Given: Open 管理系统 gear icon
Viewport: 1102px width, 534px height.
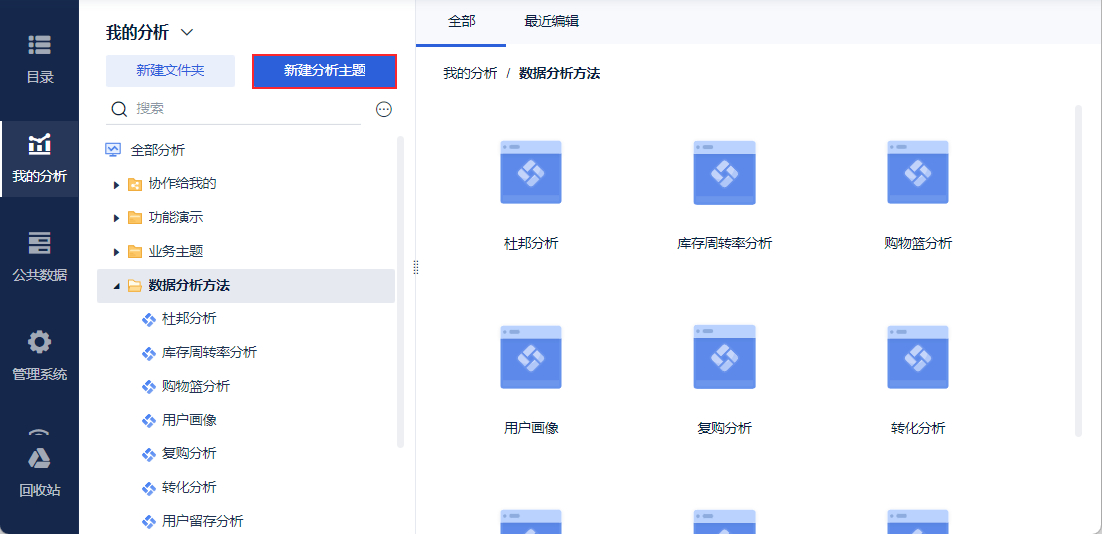Looking at the screenshot, I should click(x=39, y=343).
